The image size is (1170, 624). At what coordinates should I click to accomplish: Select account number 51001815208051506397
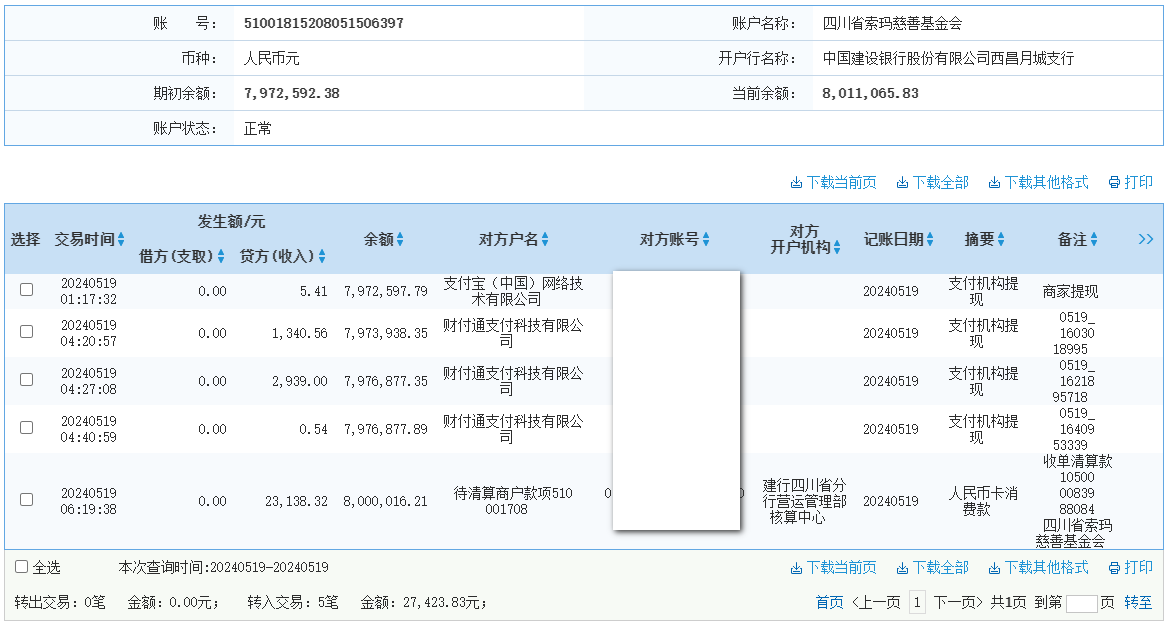pyautogui.click(x=323, y=23)
